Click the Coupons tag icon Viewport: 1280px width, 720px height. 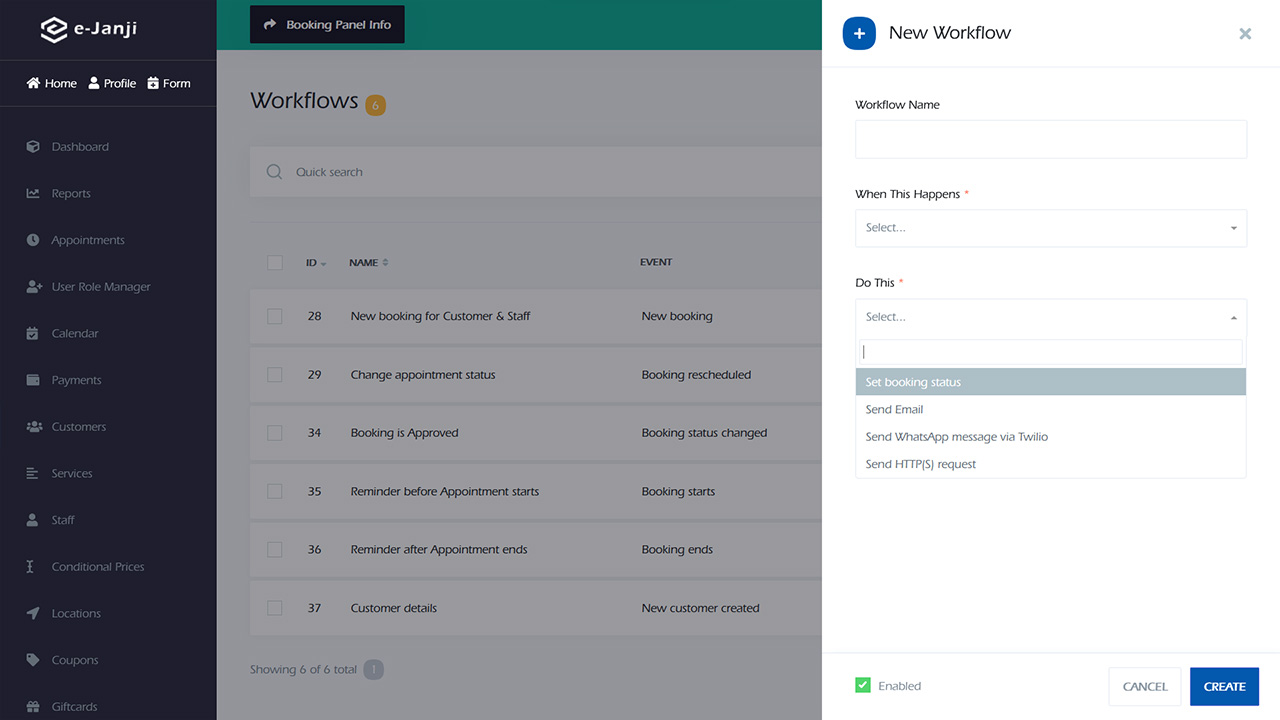click(33, 660)
